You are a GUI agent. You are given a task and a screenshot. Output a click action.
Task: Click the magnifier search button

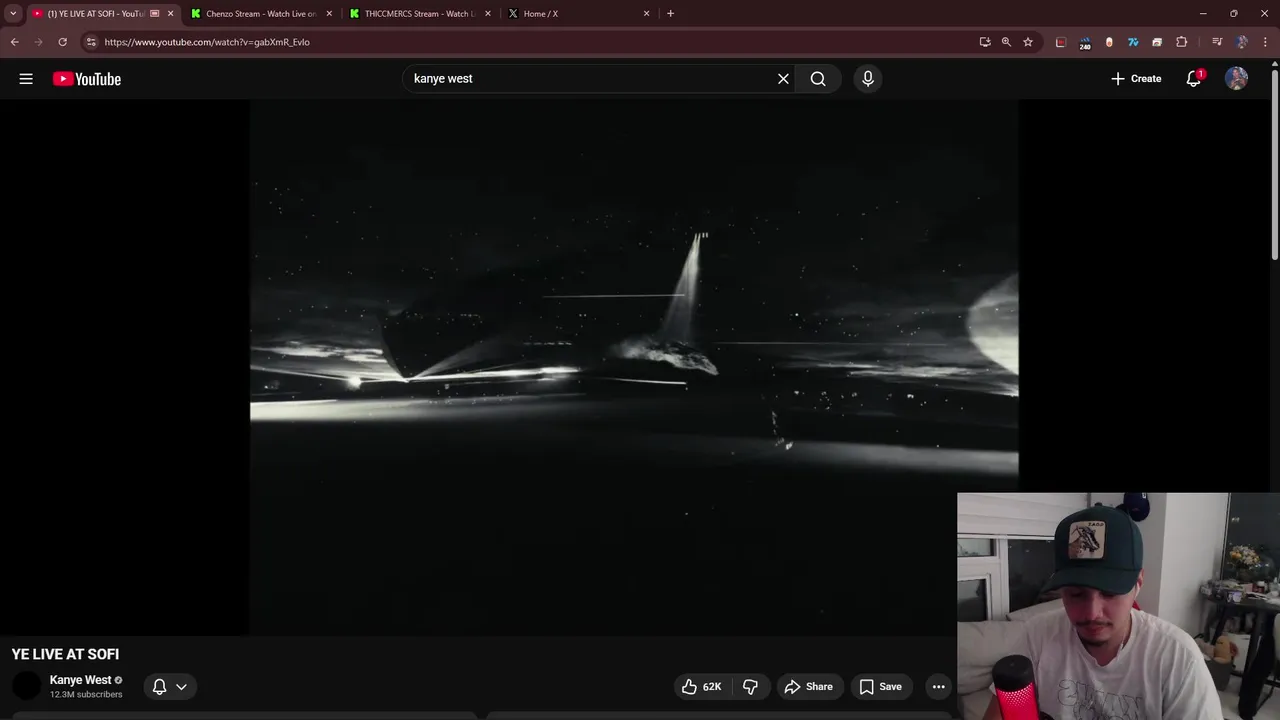pyautogui.click(x=818, y=79)
